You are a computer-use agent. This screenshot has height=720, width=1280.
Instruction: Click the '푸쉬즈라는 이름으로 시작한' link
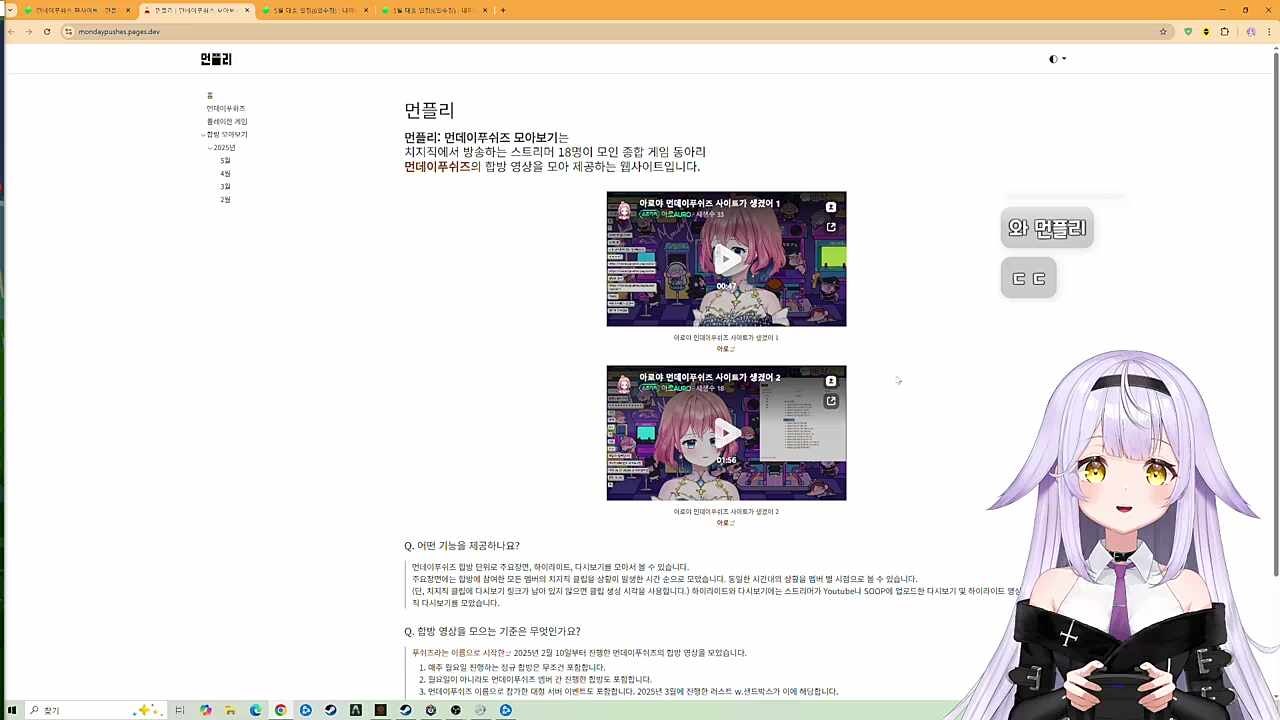pyautogui.click(x=461, y=653)
